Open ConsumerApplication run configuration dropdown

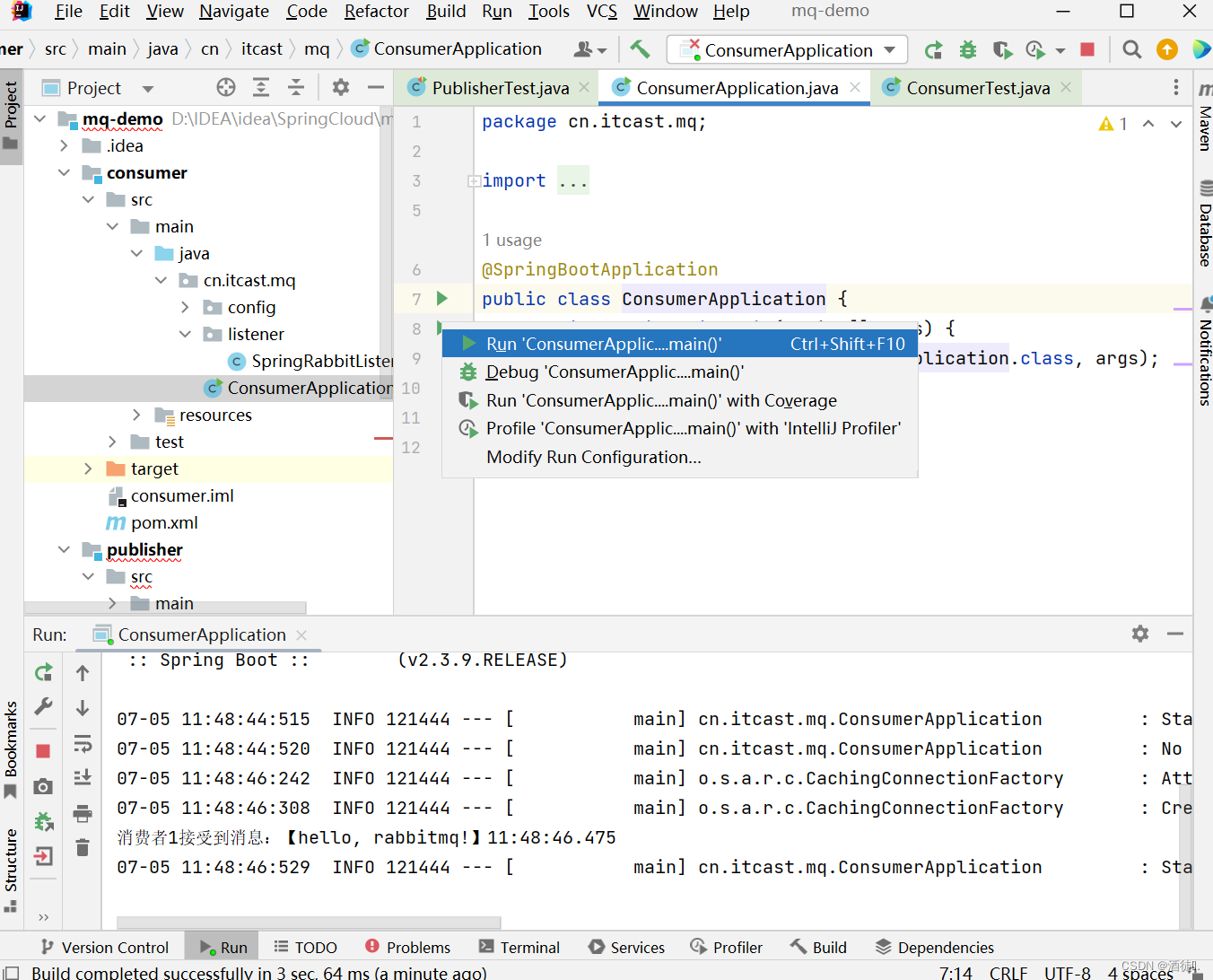pos(788,49)
